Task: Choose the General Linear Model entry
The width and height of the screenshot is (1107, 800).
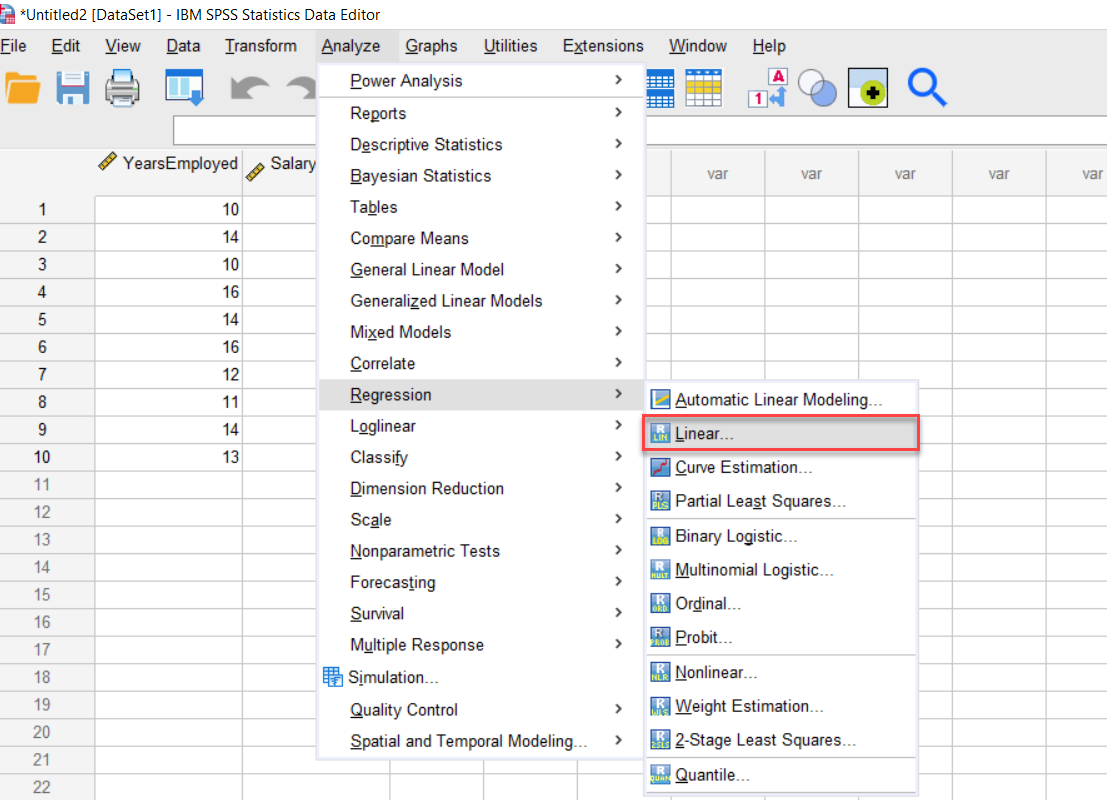Action: pos(481,270)
